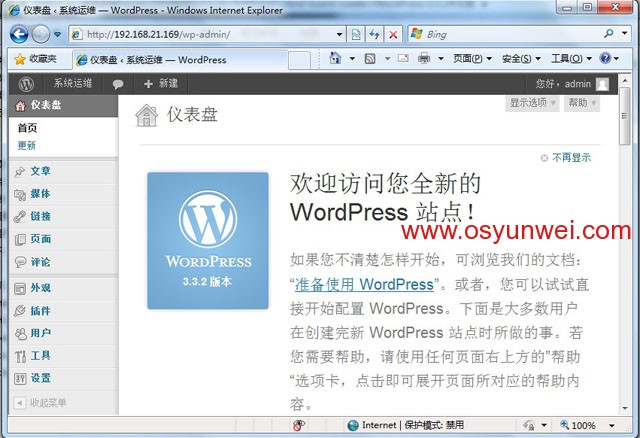Open the 工具(O) menu
This screenshot has height=438, width=640.
[571, 59]
